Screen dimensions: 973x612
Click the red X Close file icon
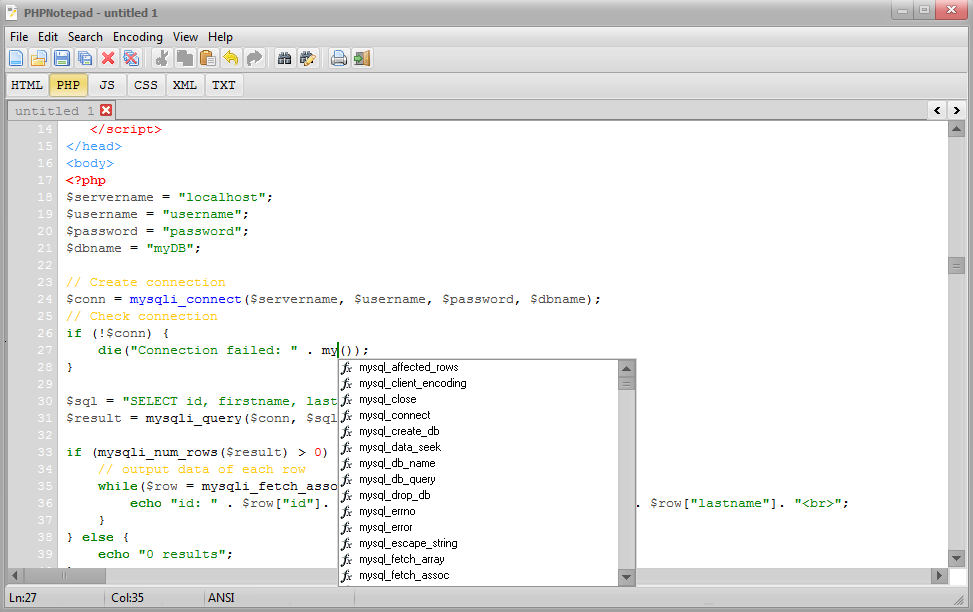coord(108,58)
